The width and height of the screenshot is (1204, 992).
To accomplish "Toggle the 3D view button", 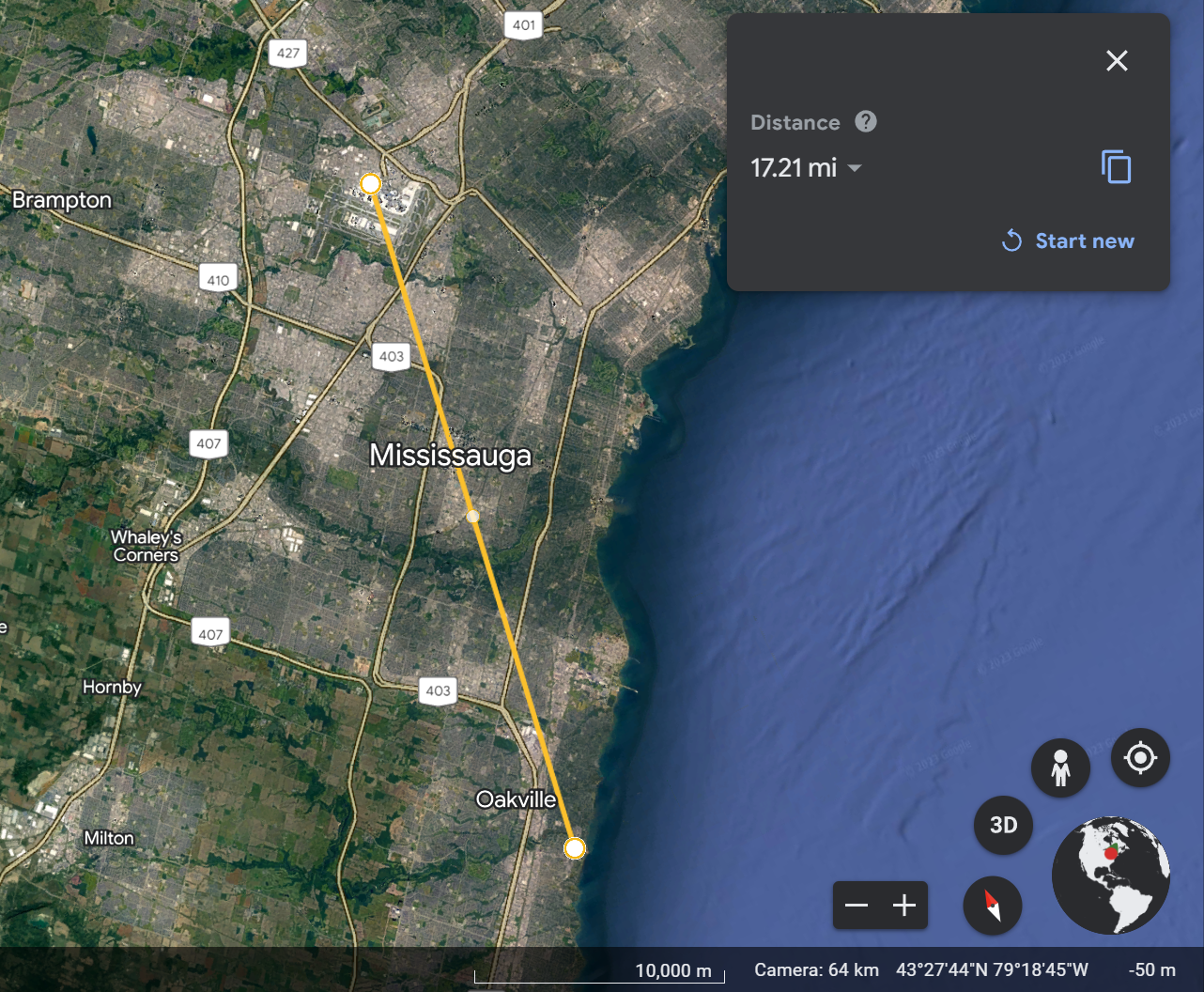I will click(1003, 825).
